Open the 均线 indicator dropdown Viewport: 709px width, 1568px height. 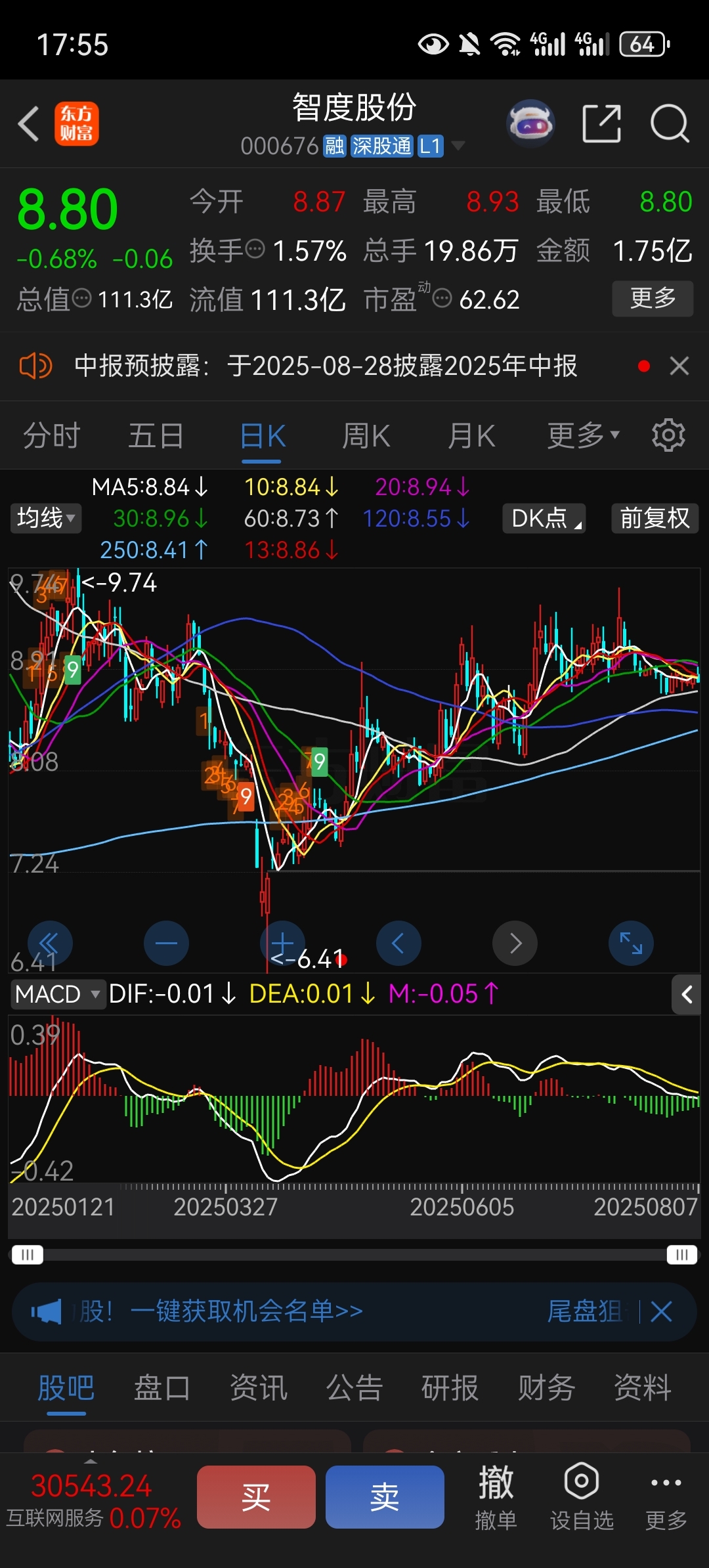coord(45,518)
